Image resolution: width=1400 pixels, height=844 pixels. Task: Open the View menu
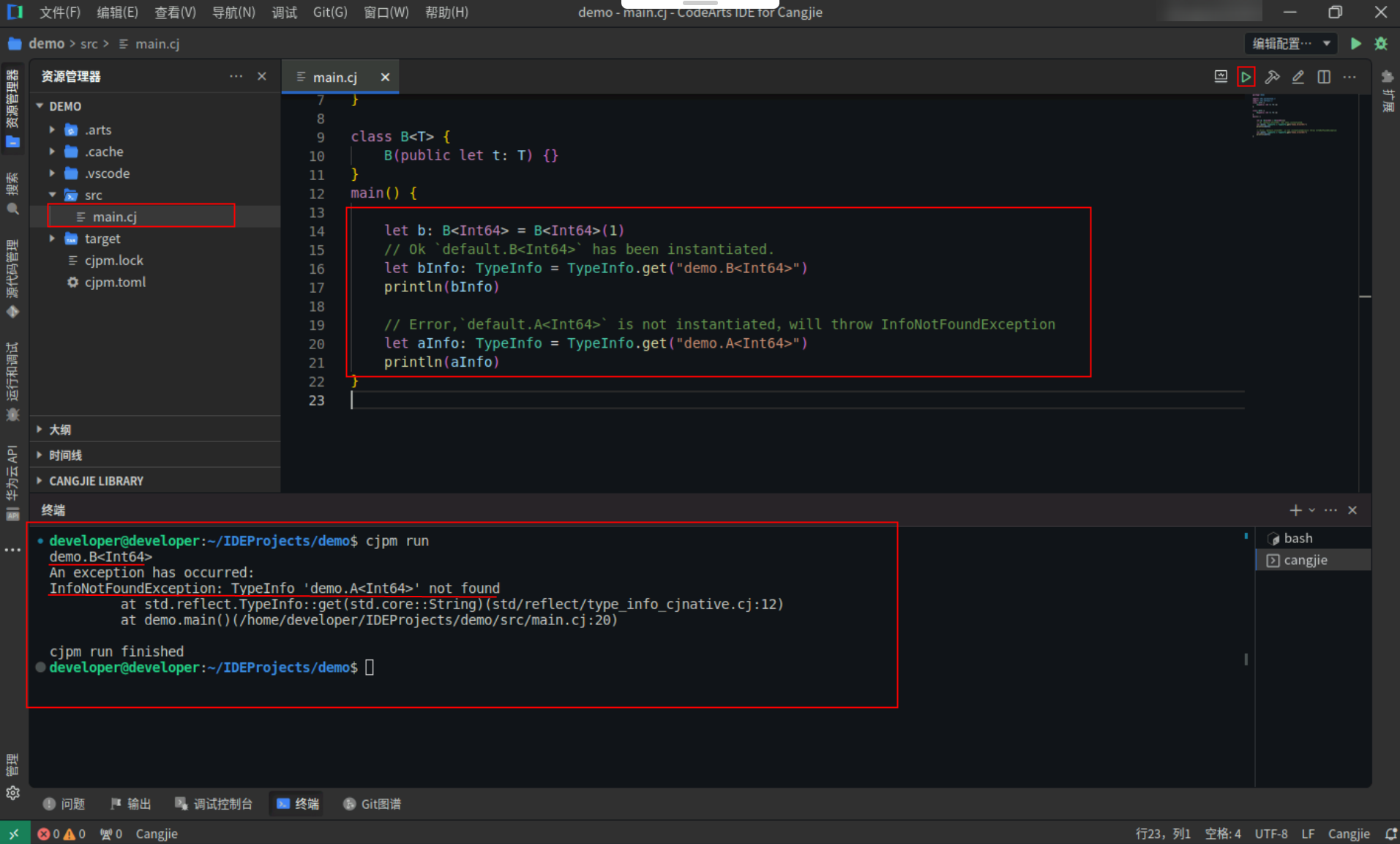[175, 12]
